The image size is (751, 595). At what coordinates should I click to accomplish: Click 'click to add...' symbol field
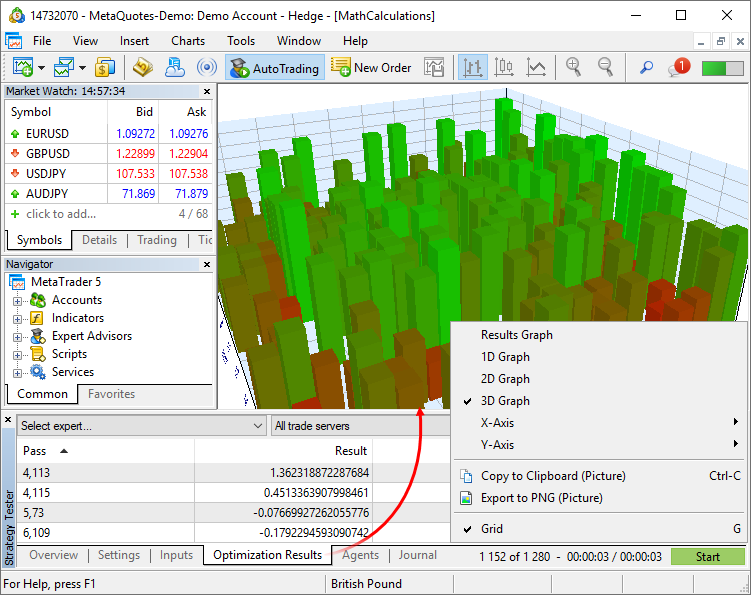61,214
